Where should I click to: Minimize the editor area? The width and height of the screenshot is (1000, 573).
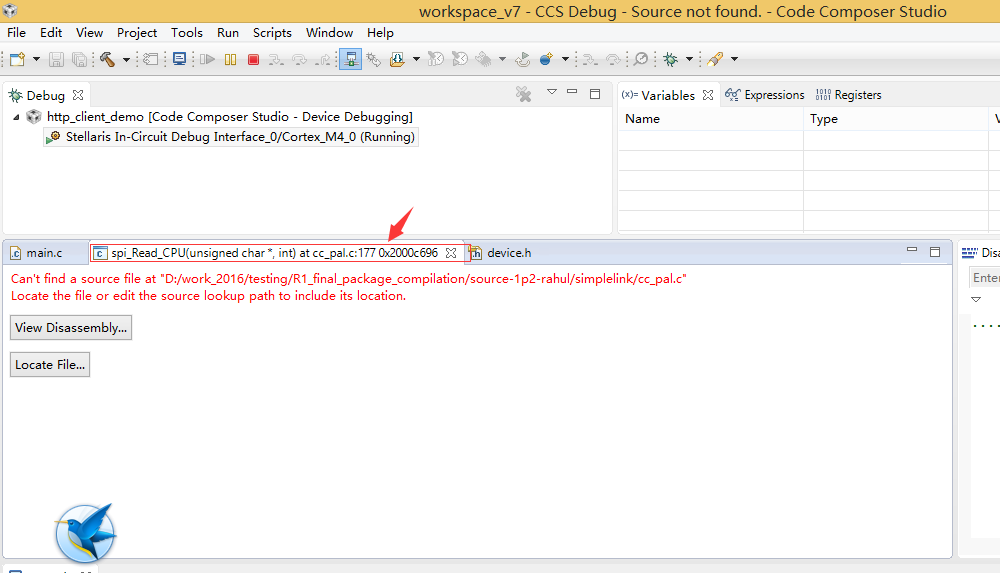click(x=912, y=250)
